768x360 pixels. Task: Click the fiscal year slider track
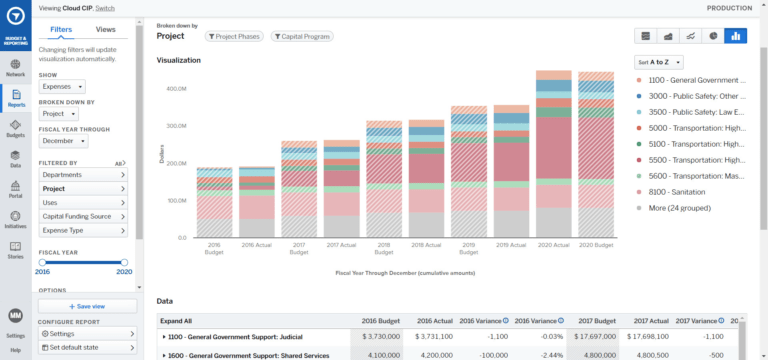click(x=83, y=263)
